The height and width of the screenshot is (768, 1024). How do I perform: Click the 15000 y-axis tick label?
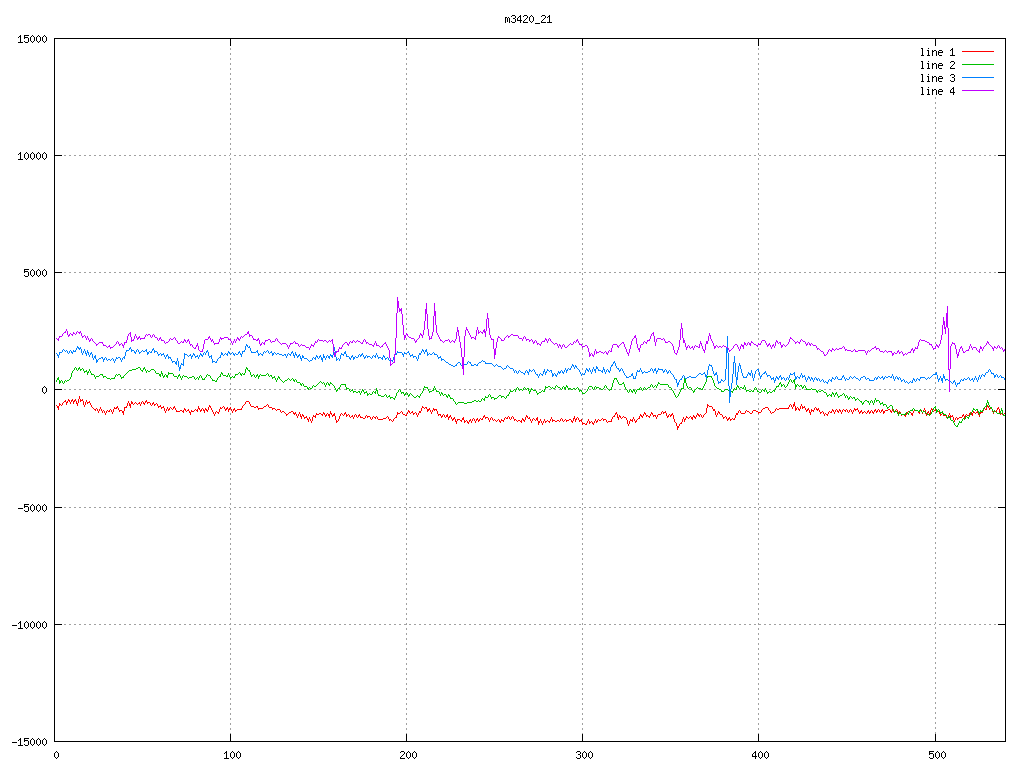(x=31, y=39)
